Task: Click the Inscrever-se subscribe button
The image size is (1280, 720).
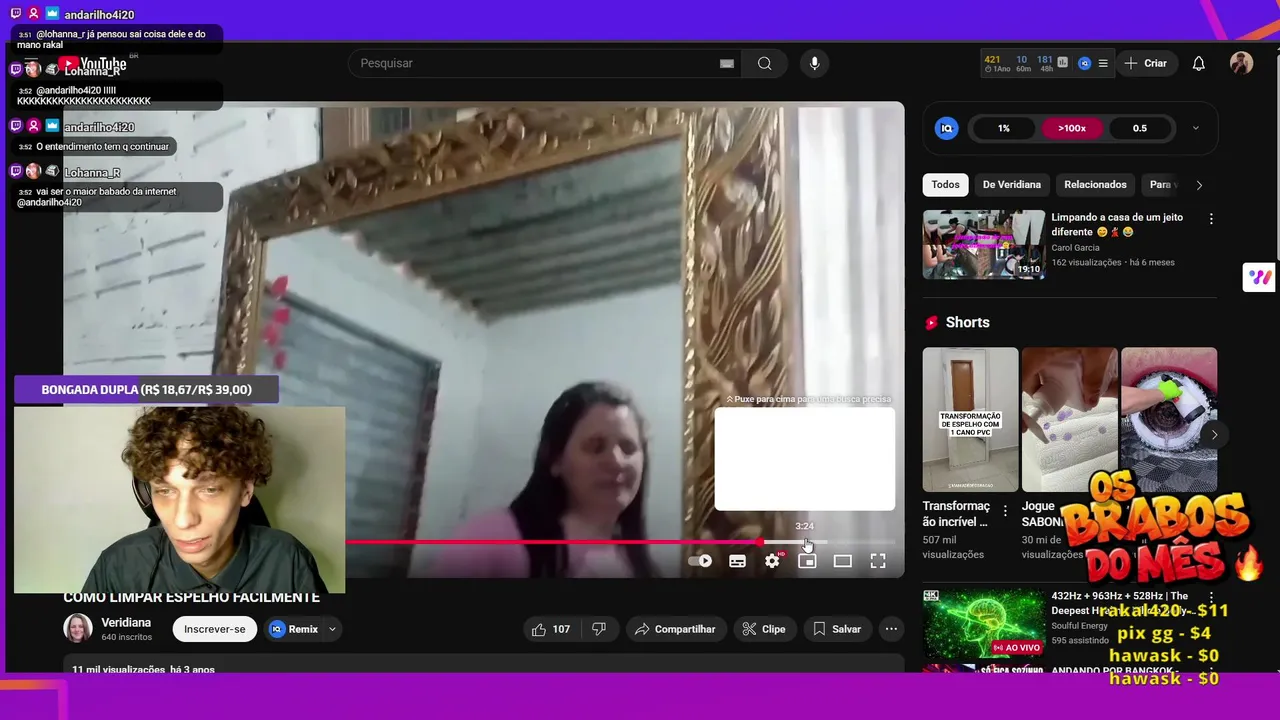Action: point(215,629)
